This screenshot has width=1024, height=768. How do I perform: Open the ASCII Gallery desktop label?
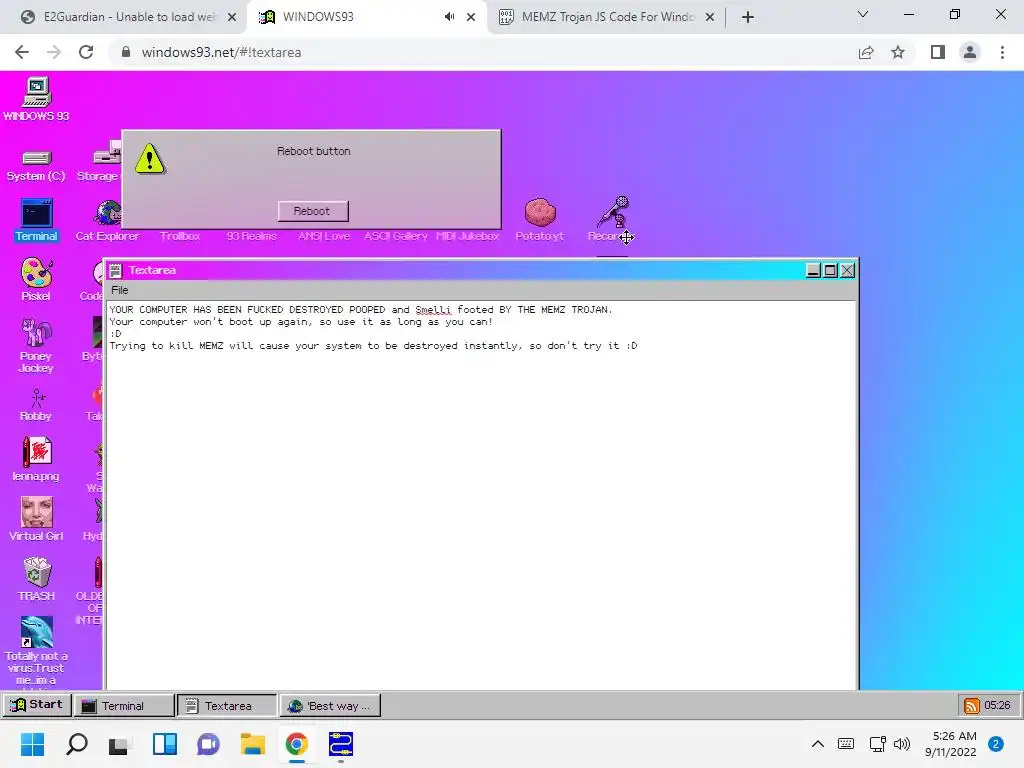click(396, 236)
